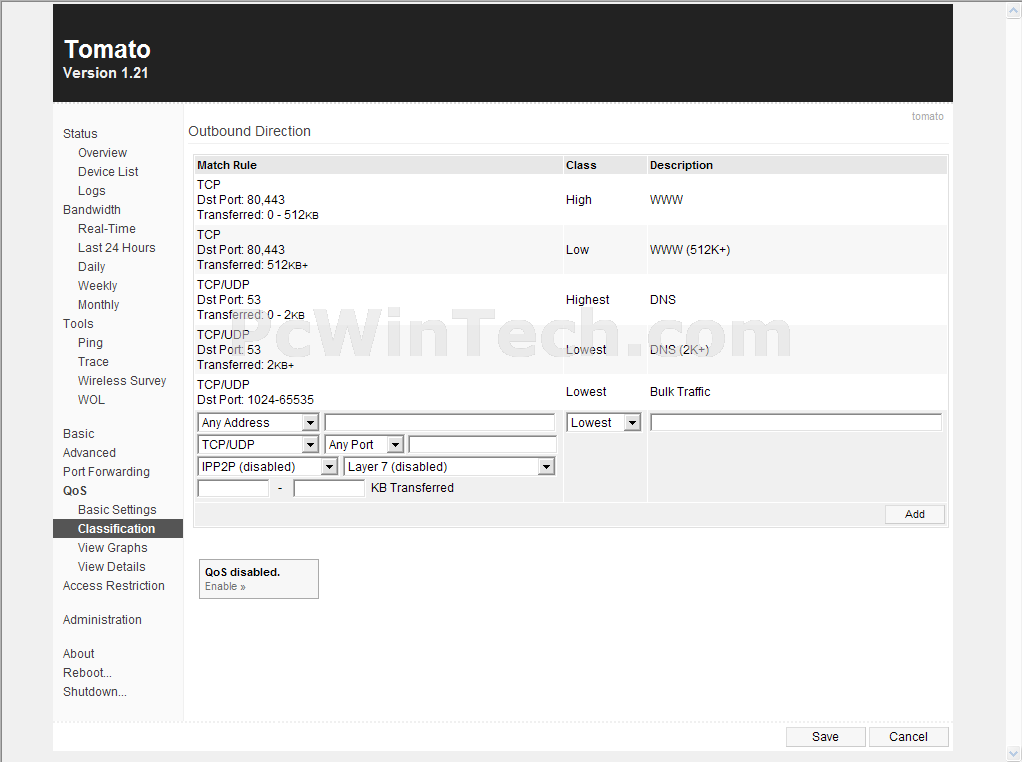Open Access Restriction

click(113, 586)
